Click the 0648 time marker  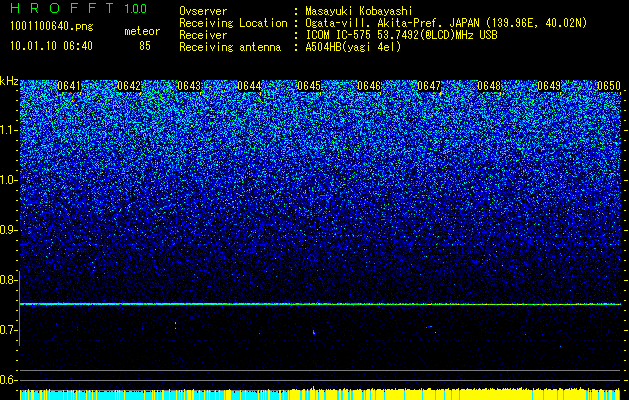[x=489, y=86]
